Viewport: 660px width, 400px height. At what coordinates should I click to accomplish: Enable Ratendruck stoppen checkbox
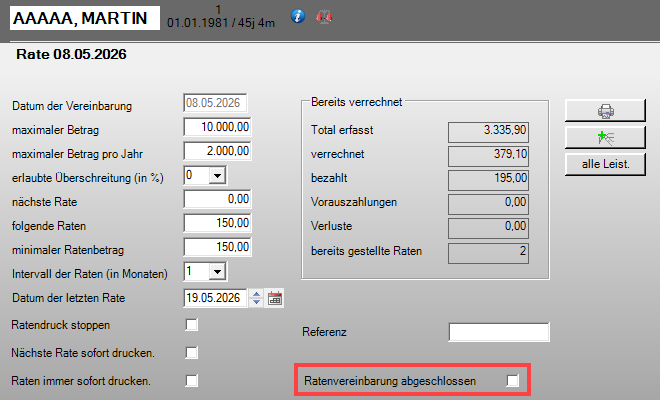pyautogui.click(x=192, y=325)
